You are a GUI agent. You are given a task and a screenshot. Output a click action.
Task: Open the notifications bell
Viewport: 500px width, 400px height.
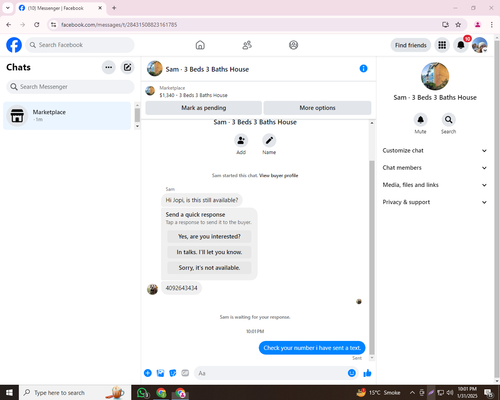click(x=461, y=45)
